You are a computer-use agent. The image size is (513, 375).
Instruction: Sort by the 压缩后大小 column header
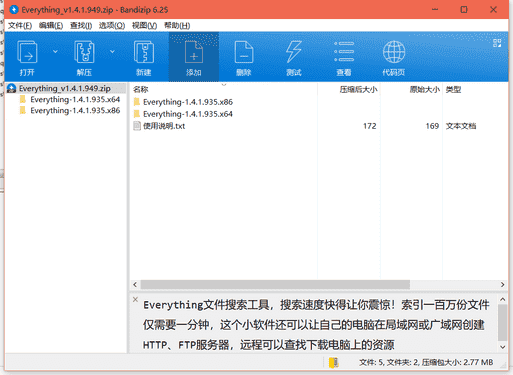pos(358,89)
